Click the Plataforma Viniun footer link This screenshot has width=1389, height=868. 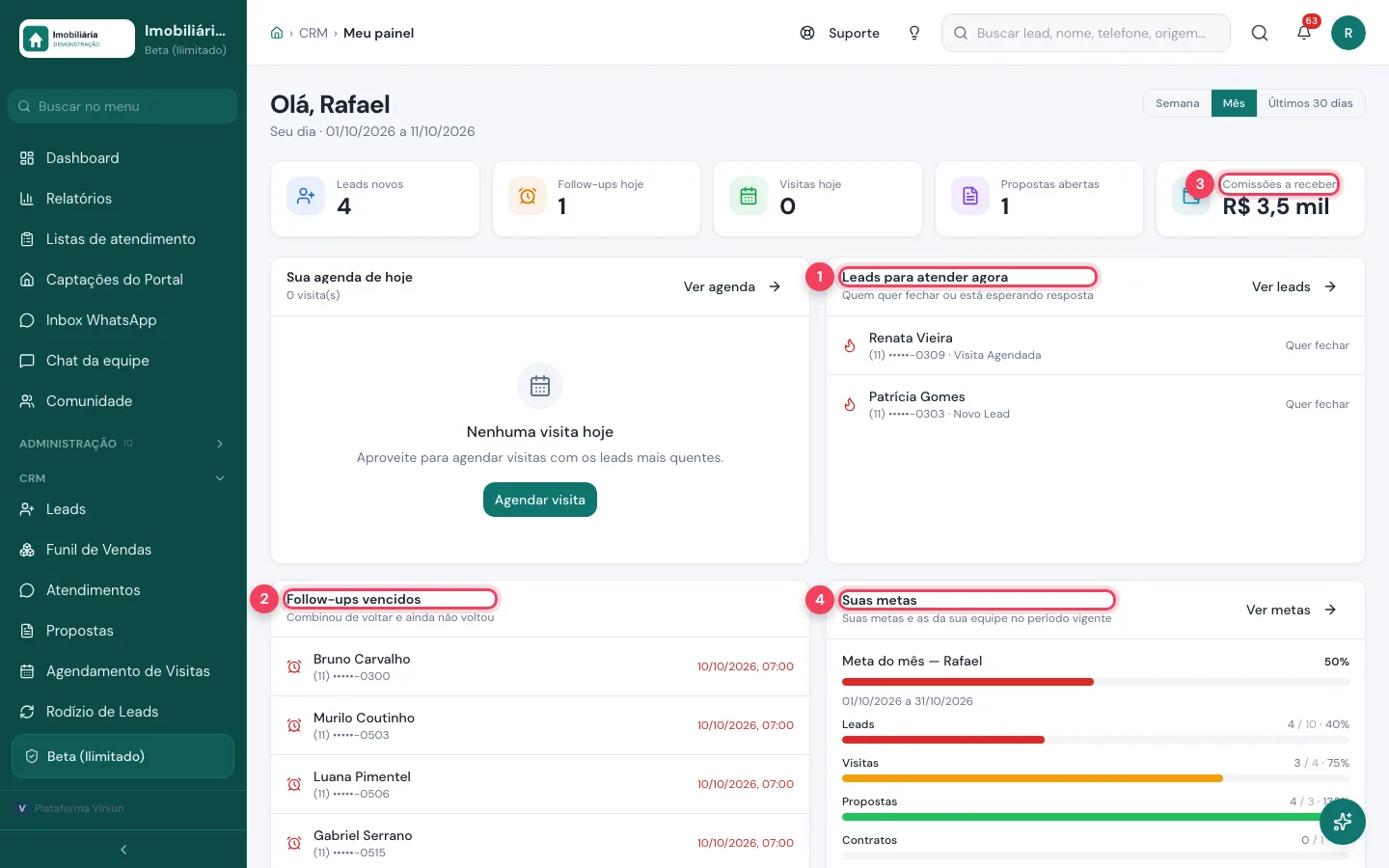[x=71, y=808]
